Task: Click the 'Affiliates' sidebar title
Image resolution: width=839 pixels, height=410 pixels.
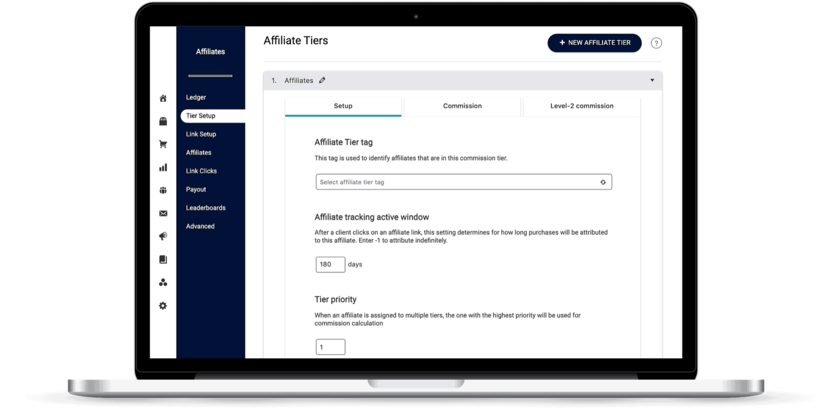Action: click(x=210, y=52)
